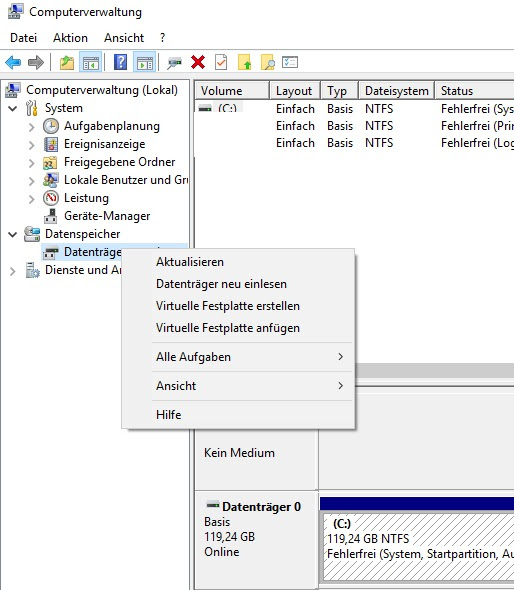
Task: Click the Lokale Benutzer users icon
Action: (51, 180)
